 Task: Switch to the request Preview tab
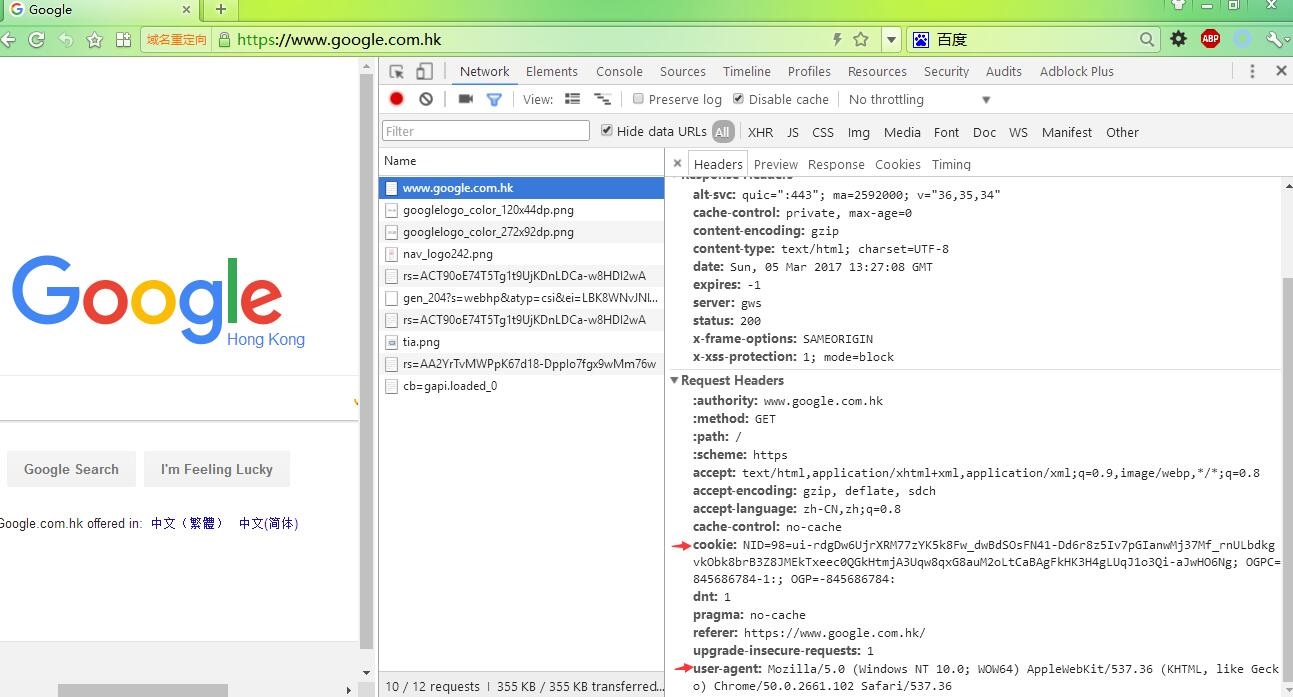pos(776,164)
